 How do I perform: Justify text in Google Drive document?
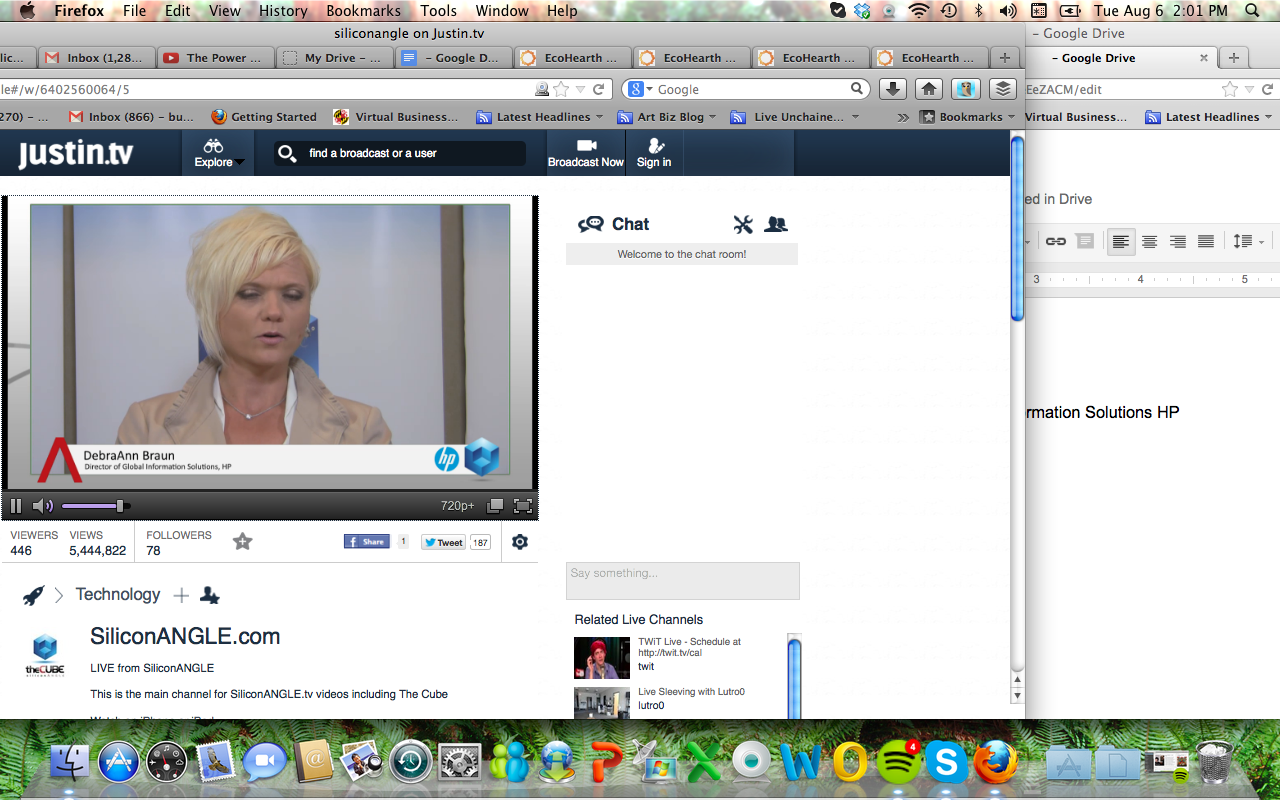(x=1206, y=241)
